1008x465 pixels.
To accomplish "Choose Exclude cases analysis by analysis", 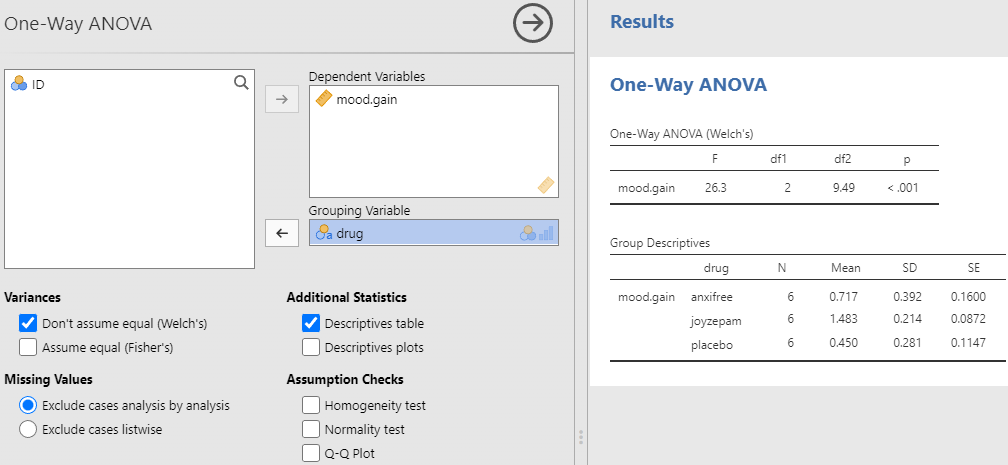I will [x=28, y=405].
